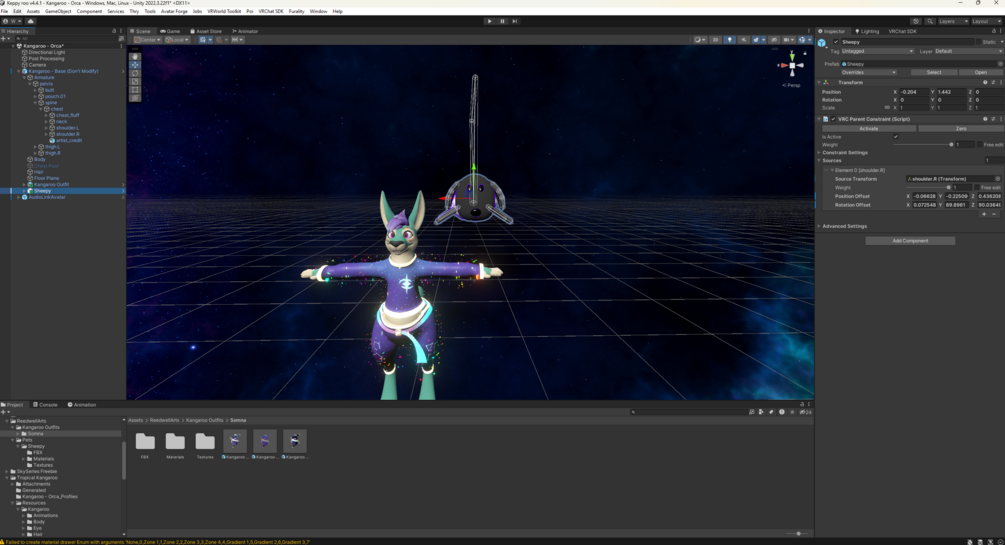The width and height of the screenshot is (1005, 545).
Task: Select the Rect tool in Scene toolbar
Action: coord(135,90)
